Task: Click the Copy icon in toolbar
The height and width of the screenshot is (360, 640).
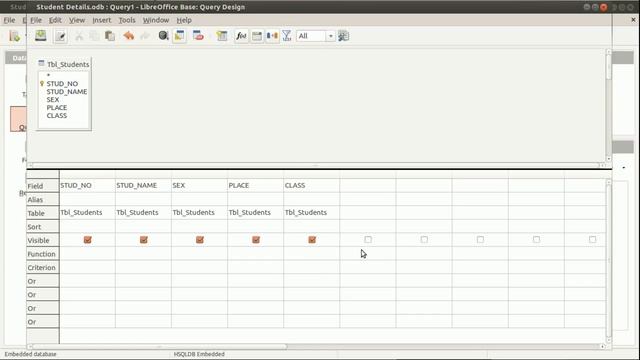Action: point(94,36)
